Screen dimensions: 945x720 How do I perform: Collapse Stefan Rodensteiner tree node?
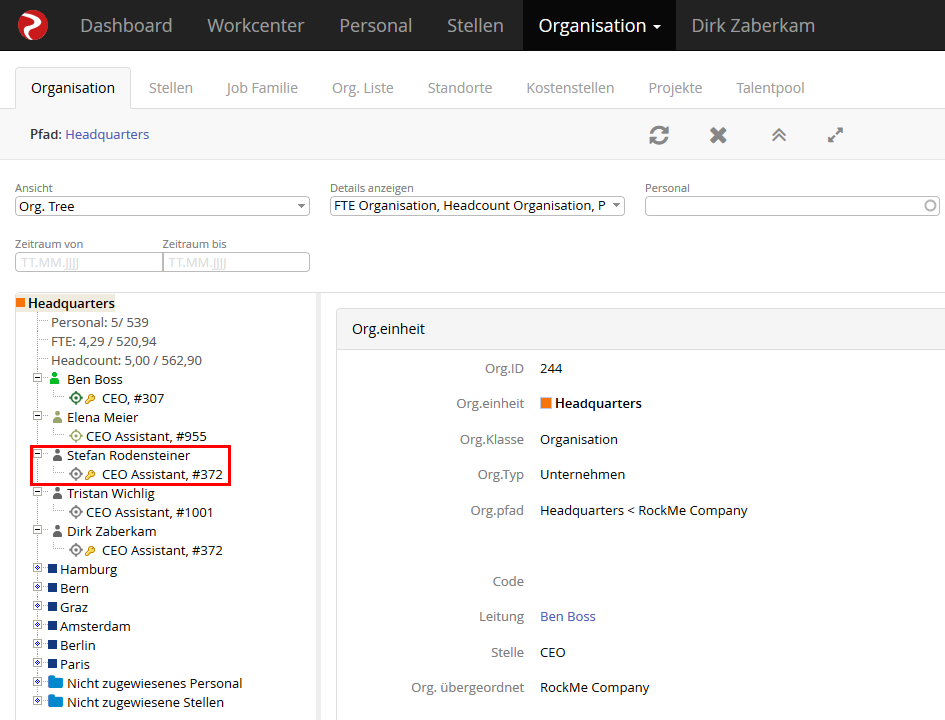coord(37,454)
